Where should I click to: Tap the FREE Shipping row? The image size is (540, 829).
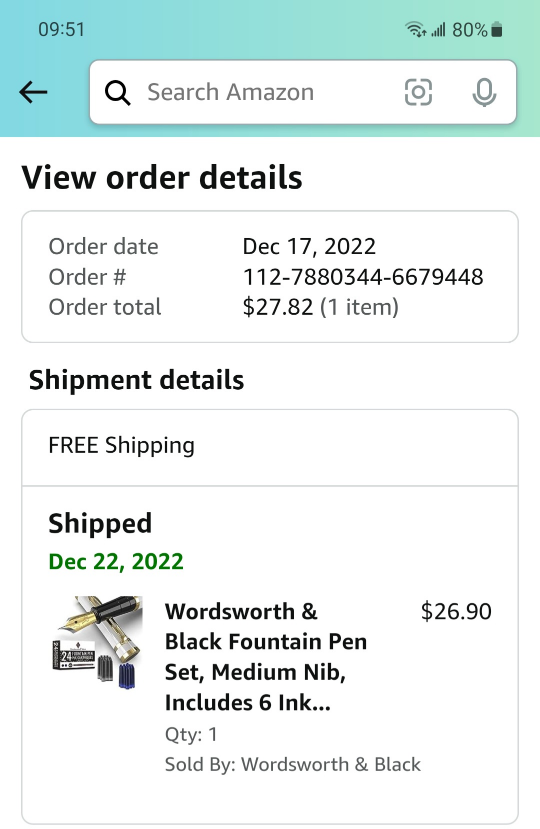tap(270, 447)
